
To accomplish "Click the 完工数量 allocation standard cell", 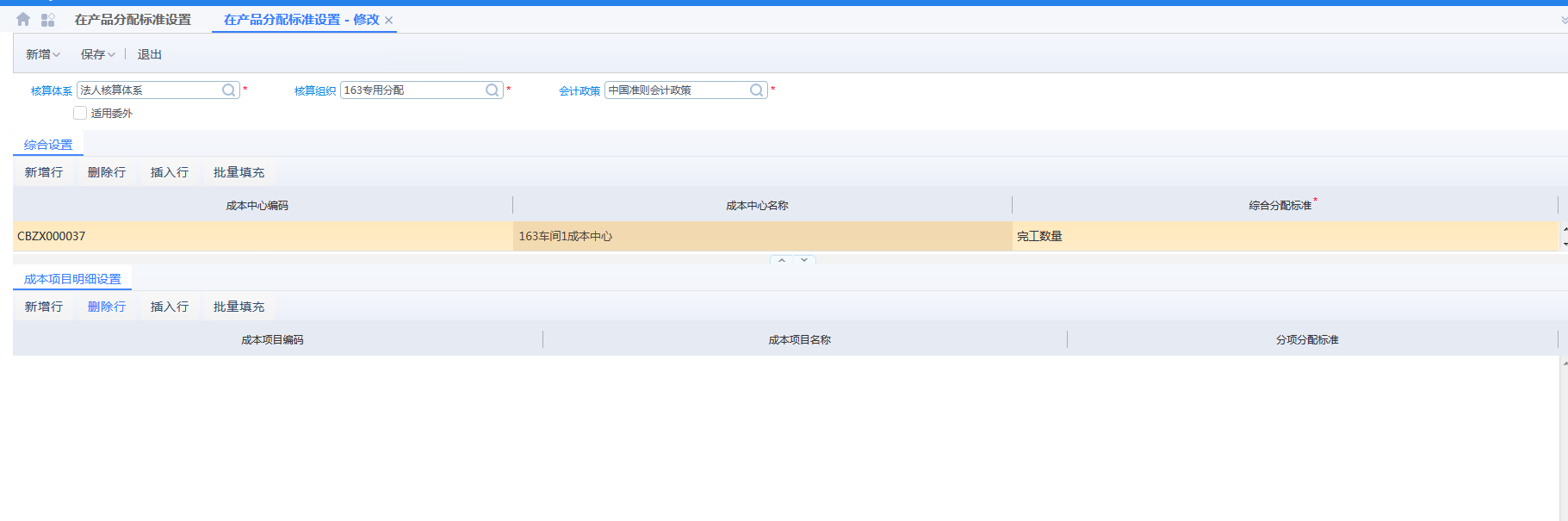I will click(x=1283, y=236).
